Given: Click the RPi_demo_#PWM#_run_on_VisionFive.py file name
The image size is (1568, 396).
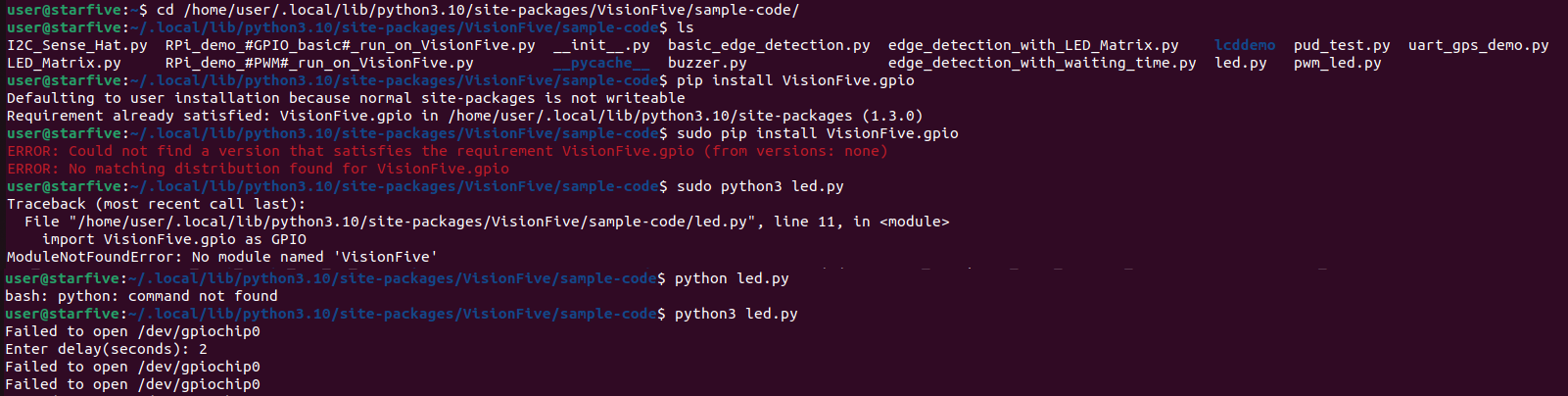Looking at the screenshot, I should click(x=319, y=63).
